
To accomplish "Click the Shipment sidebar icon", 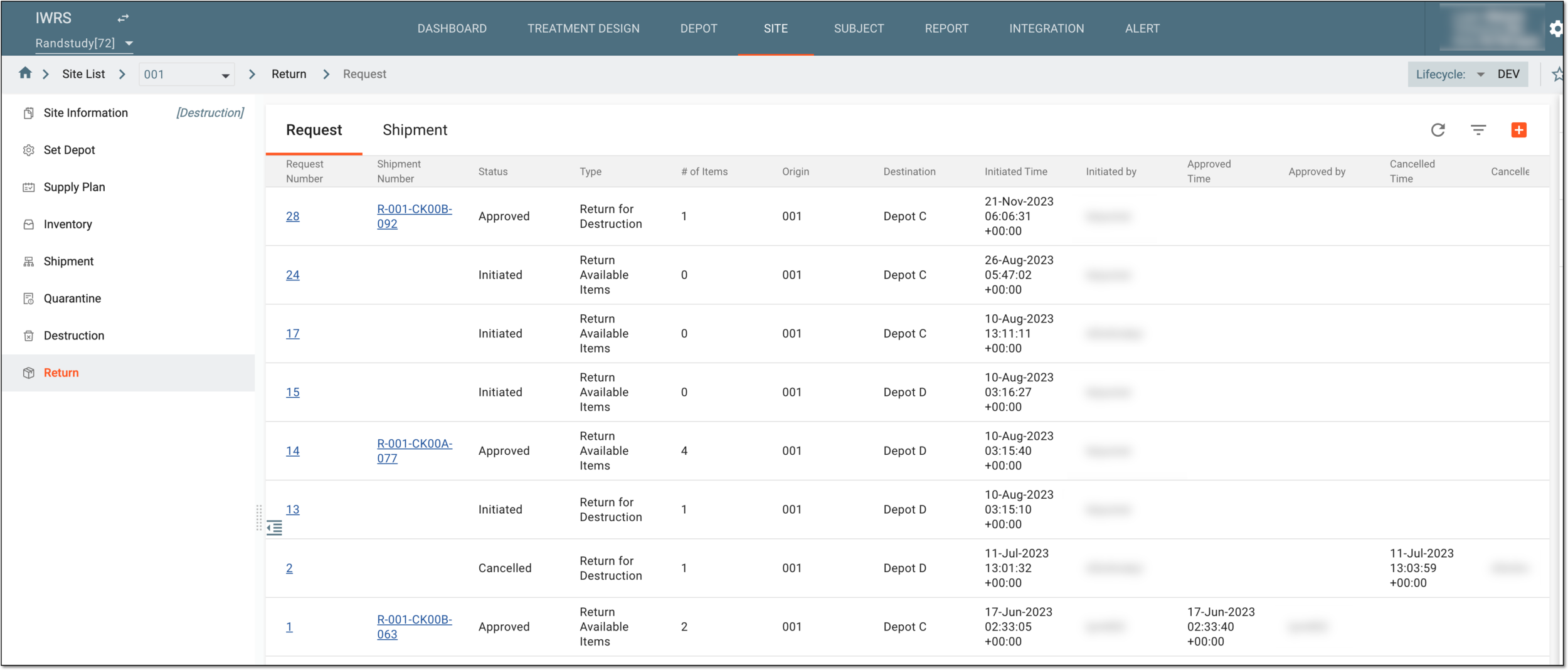I will pos(29,262).
